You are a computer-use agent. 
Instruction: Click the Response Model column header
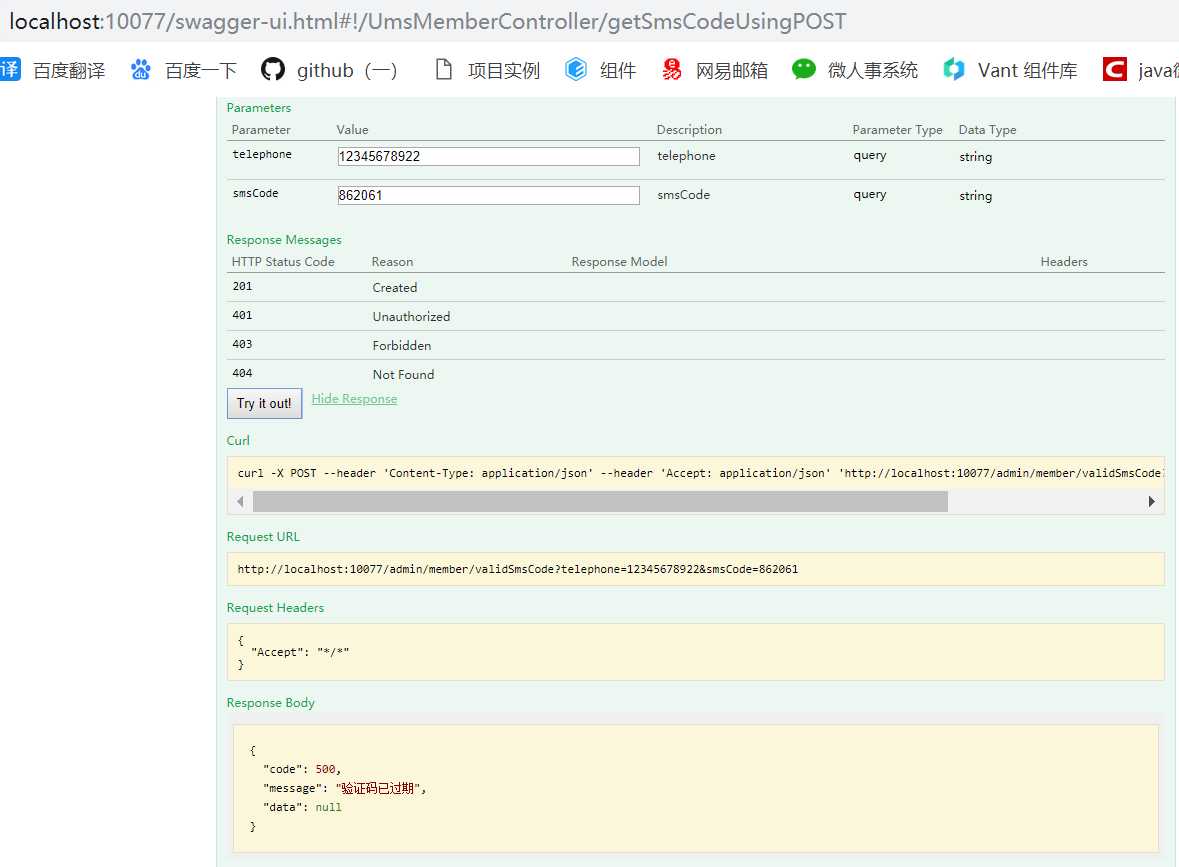[619, 262]
